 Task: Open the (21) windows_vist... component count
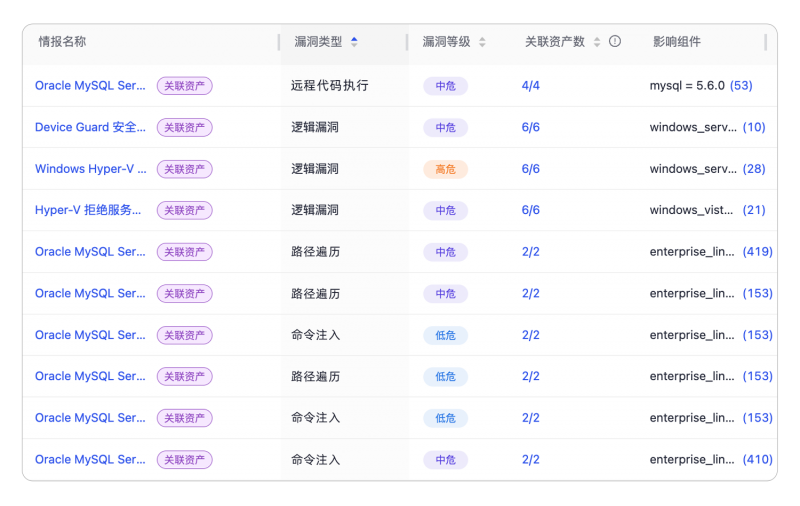754,210
